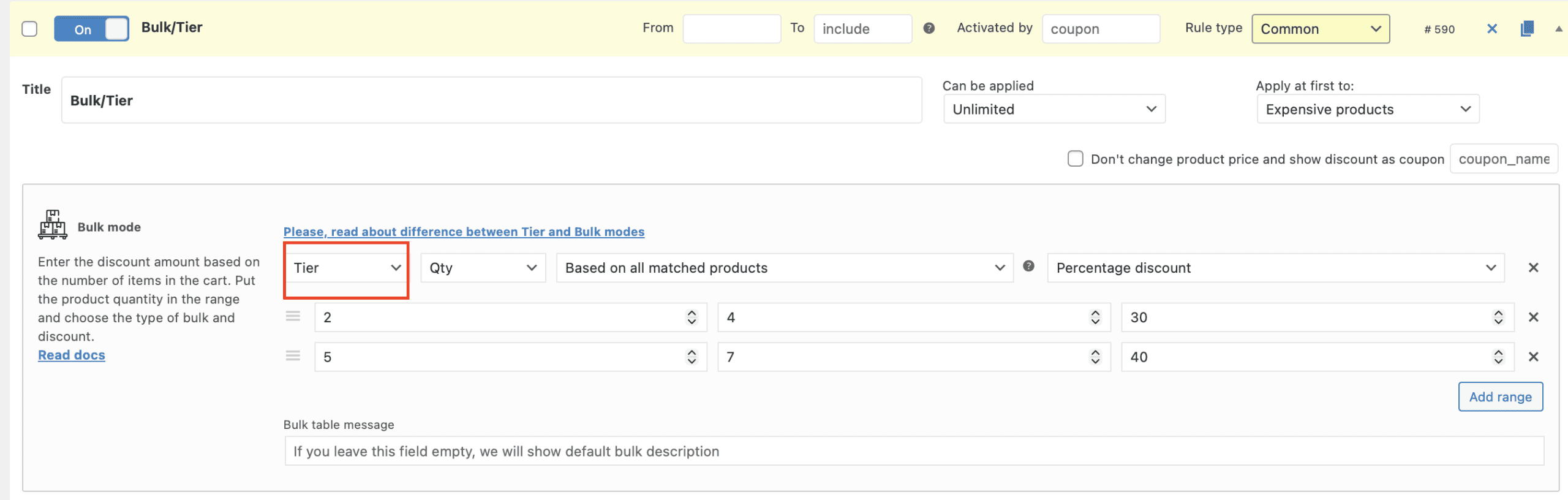
Task: Click the Bulk table message input field
Action: 914,452
